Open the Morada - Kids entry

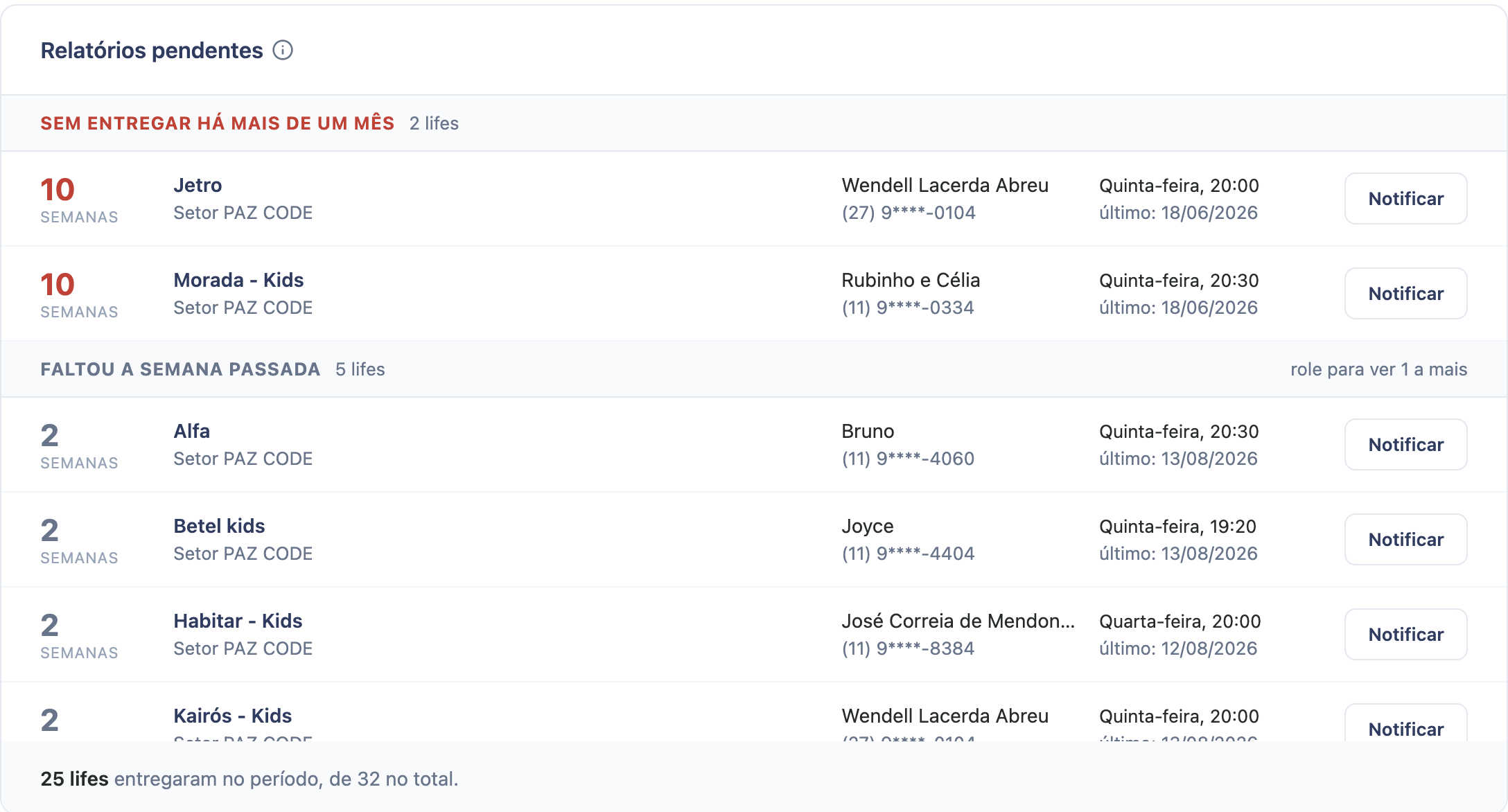(238, 280)
